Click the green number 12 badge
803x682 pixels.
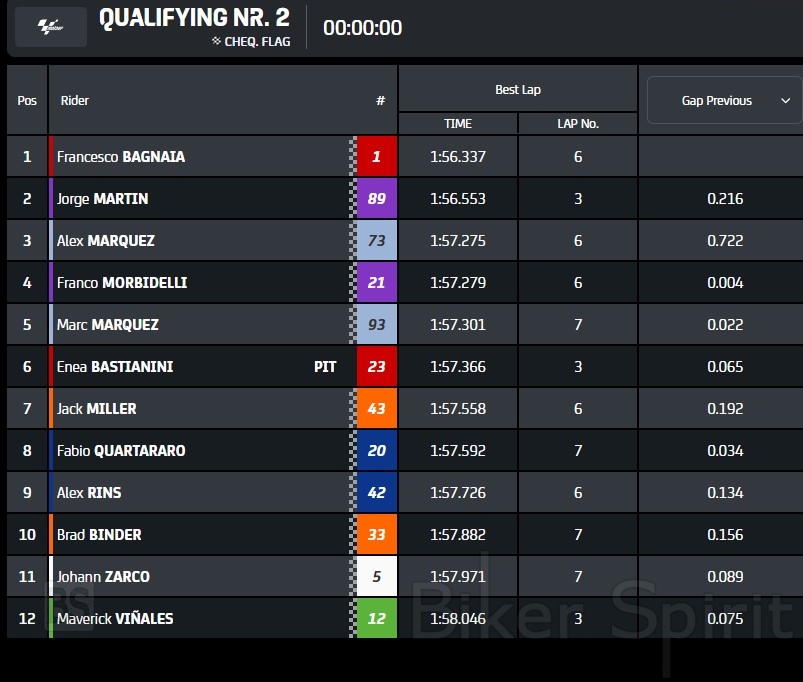click(x=376, y=619)
